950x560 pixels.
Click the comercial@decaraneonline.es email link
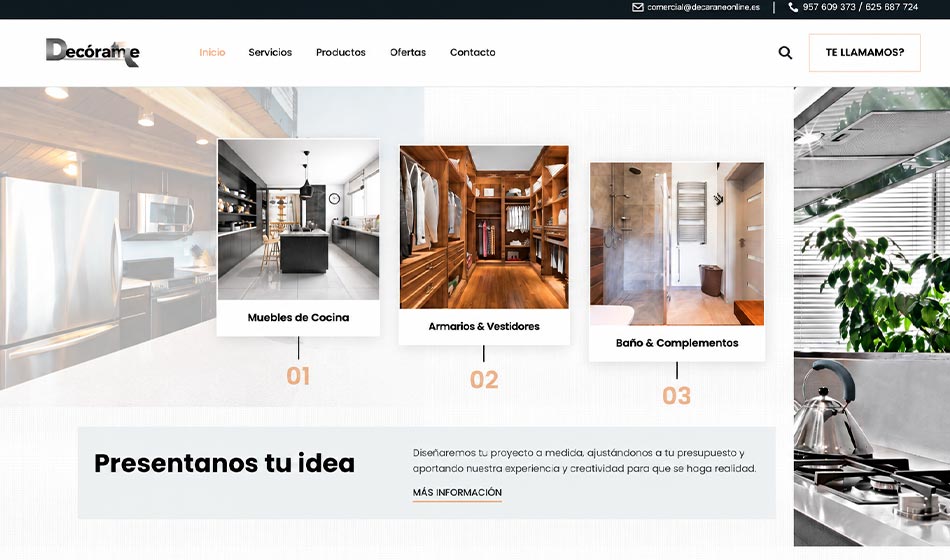tap(703, 7)
